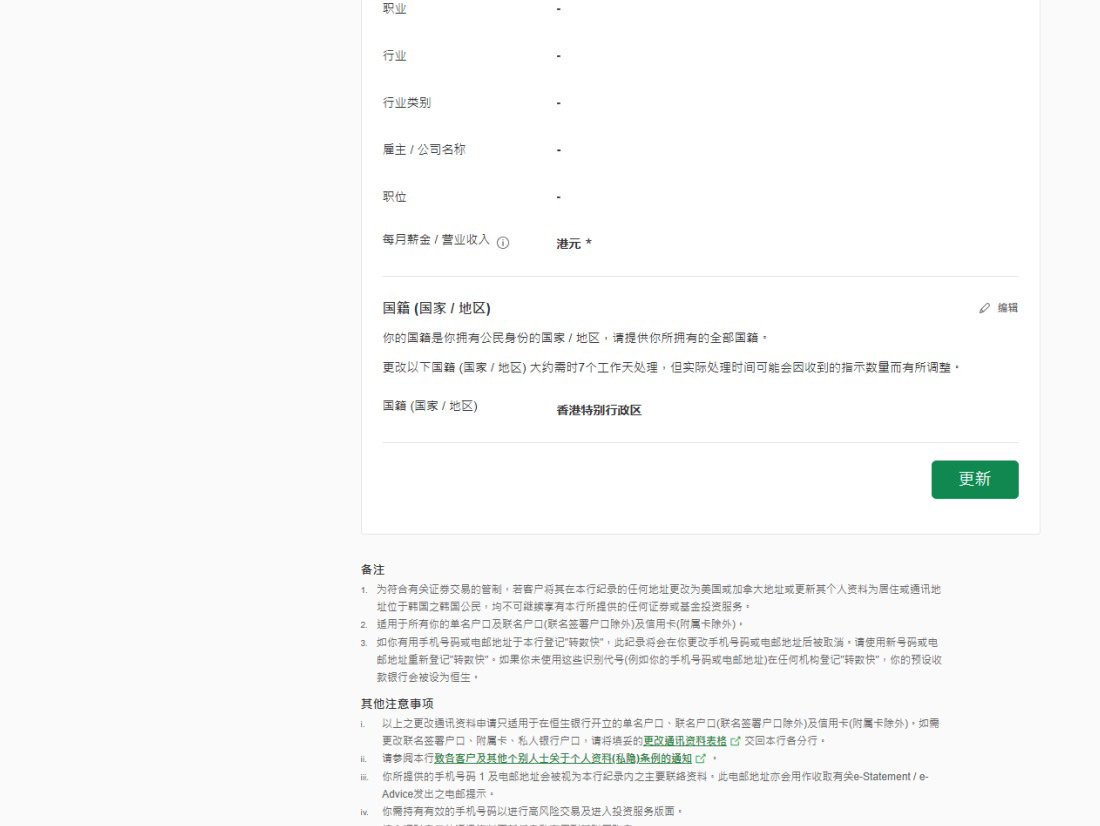1100x826 pixels.
Task: Open the 更改通讯资料表格 link
Action: click(684, 741)
